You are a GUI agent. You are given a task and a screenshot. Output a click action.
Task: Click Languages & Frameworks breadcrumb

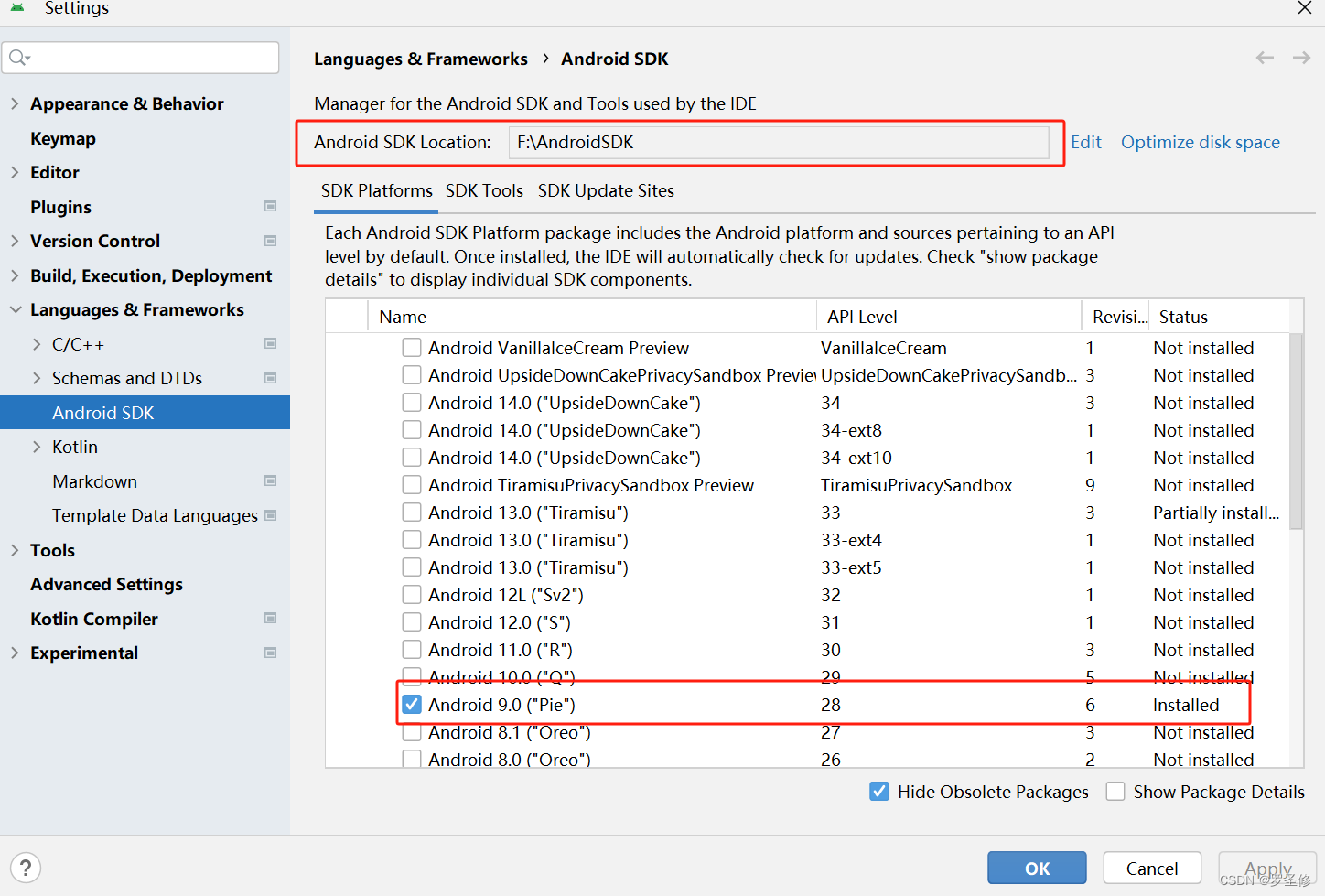click(421, 59)
